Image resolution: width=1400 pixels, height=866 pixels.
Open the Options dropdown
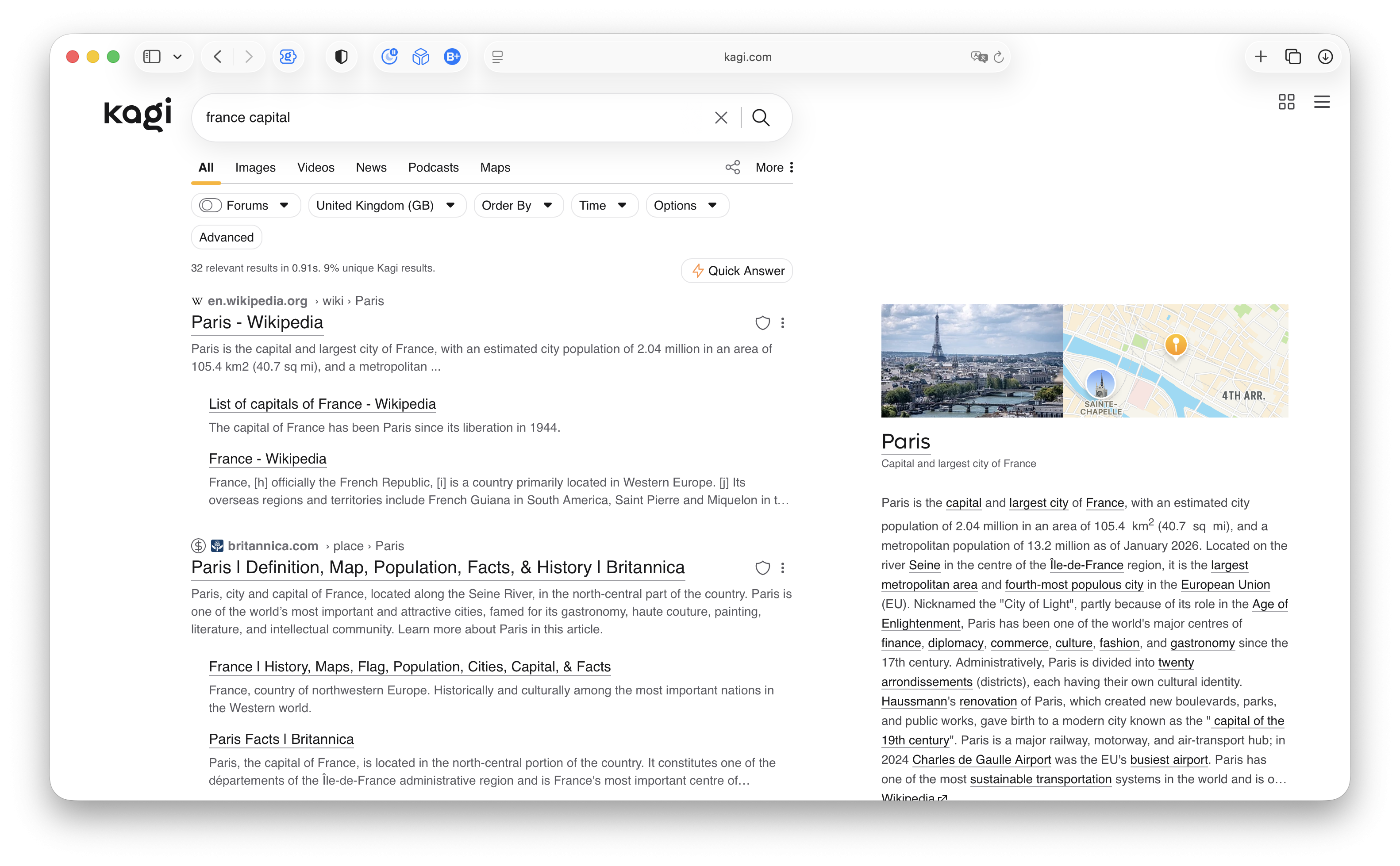pos(687,205)
